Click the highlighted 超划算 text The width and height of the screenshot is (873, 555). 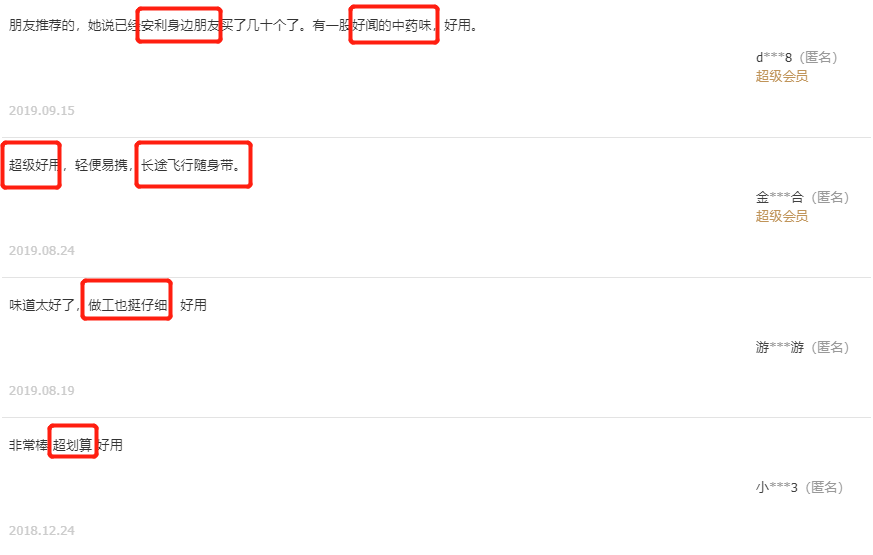tap(73, 445)
